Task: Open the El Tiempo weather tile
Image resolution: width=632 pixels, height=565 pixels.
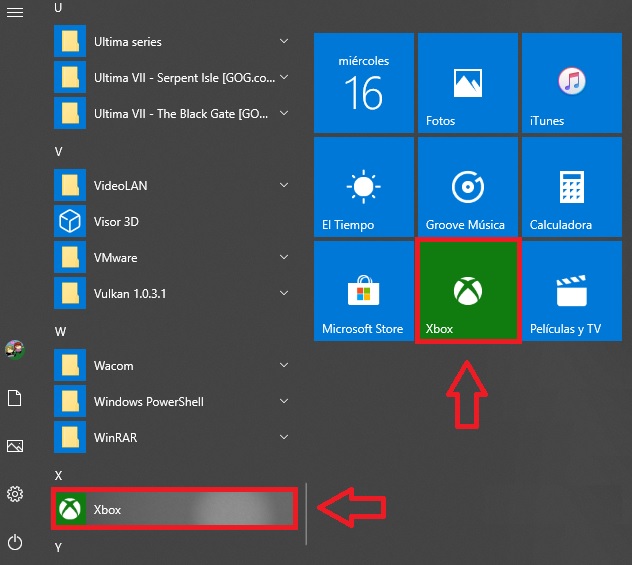Action: [364, 187]
